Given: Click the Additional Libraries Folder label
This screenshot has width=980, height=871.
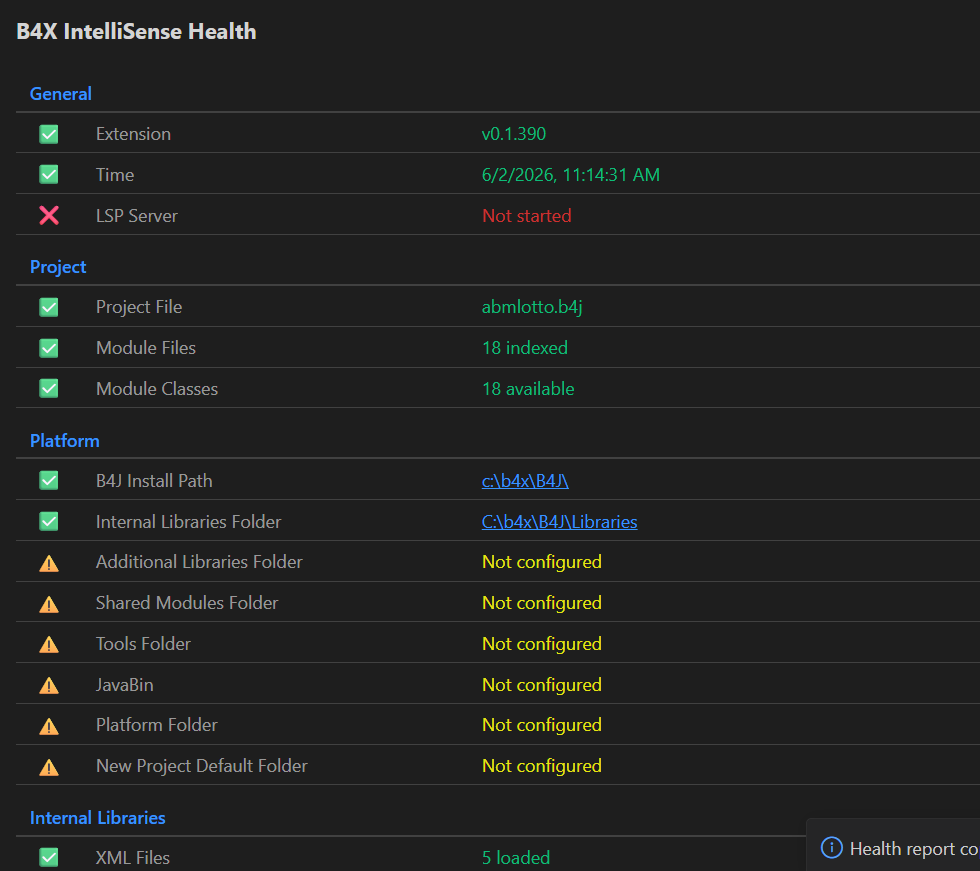Looking at the screenshot, I should [x=199, y=562].
